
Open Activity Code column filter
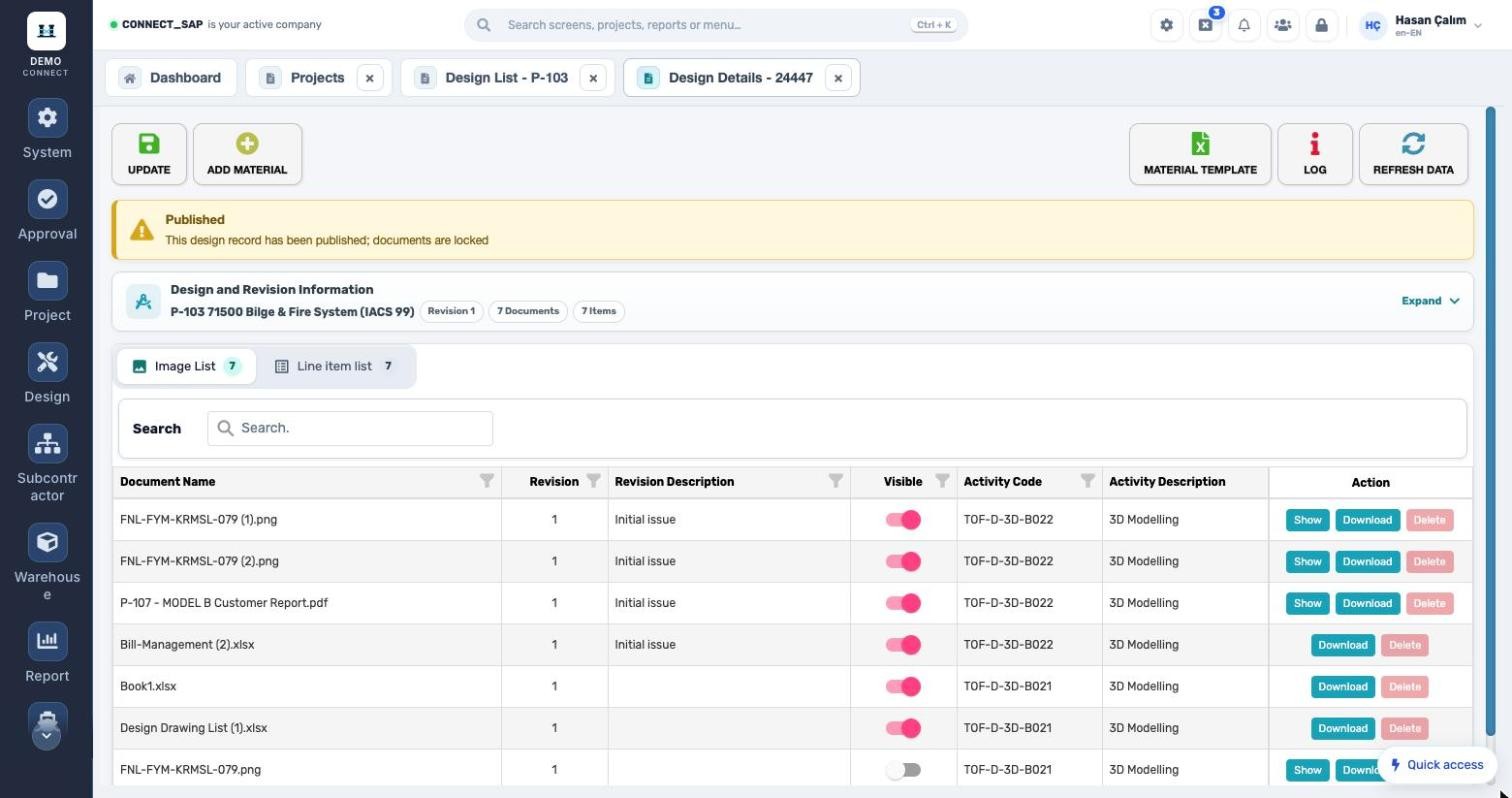click(x=1087, y=481)
